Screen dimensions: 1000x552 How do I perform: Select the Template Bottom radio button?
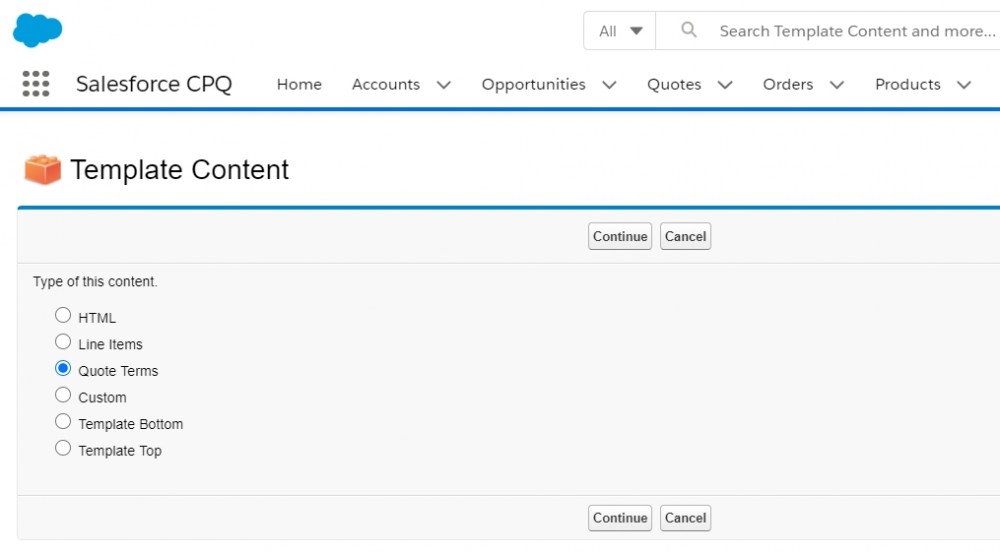point(62,421)
